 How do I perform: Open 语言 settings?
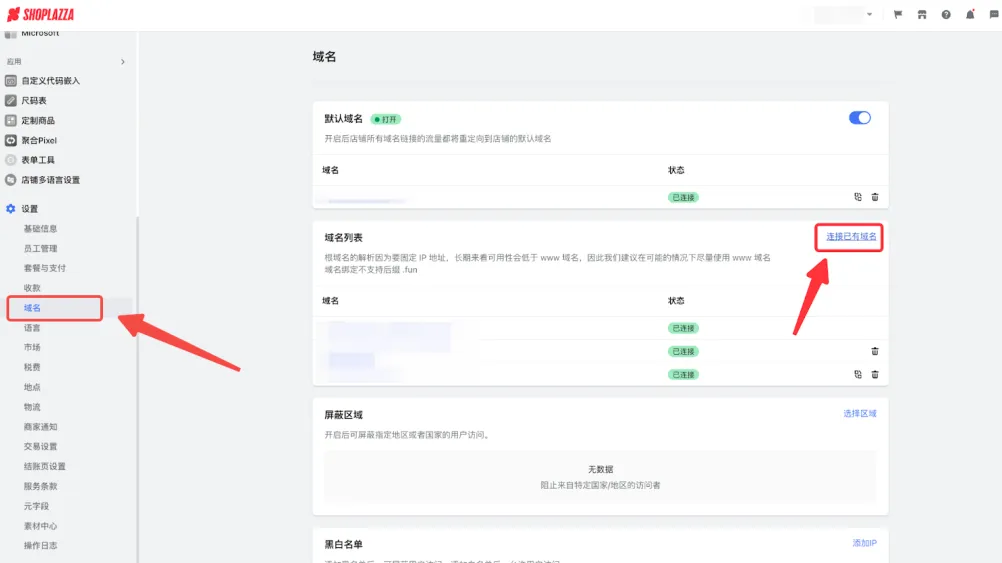coord(32,327)
